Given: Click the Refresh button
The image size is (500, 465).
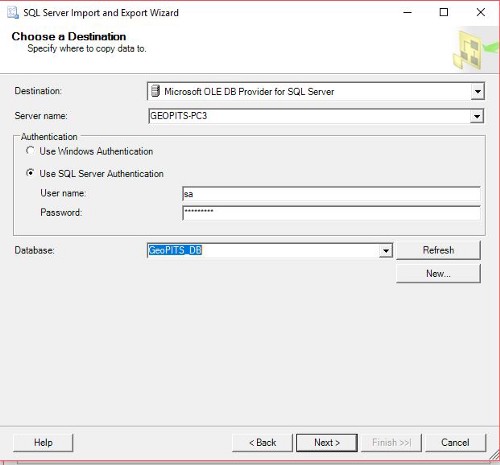Looking at the screenshot, I should tap(438, 250).
